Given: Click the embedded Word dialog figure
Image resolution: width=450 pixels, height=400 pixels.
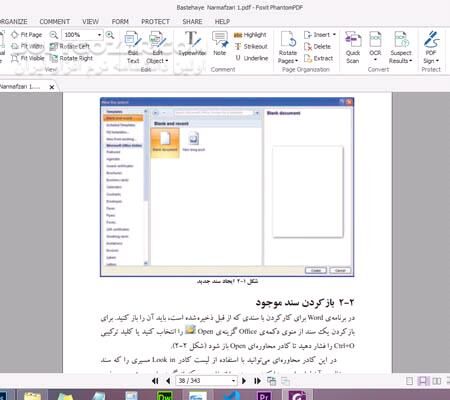Looking at the screenshot, I should click(227, 187).
